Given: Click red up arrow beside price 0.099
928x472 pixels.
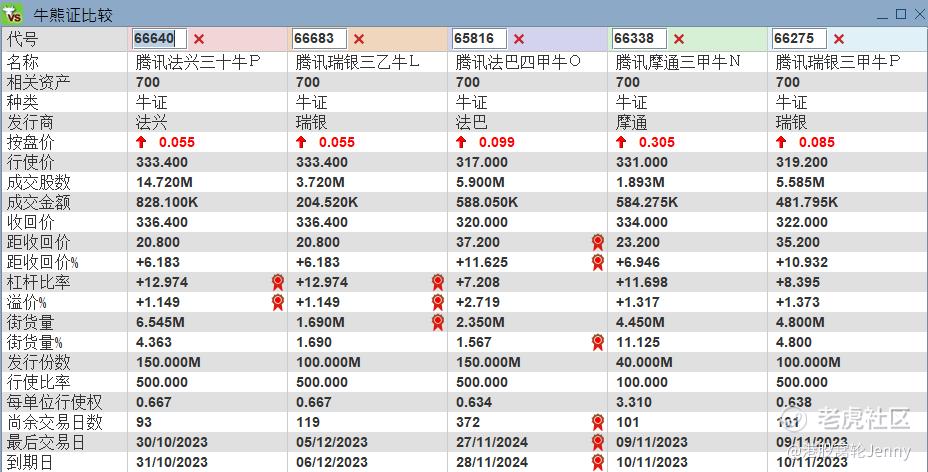Looking at the screenshot, I should [x=461, y=142].
